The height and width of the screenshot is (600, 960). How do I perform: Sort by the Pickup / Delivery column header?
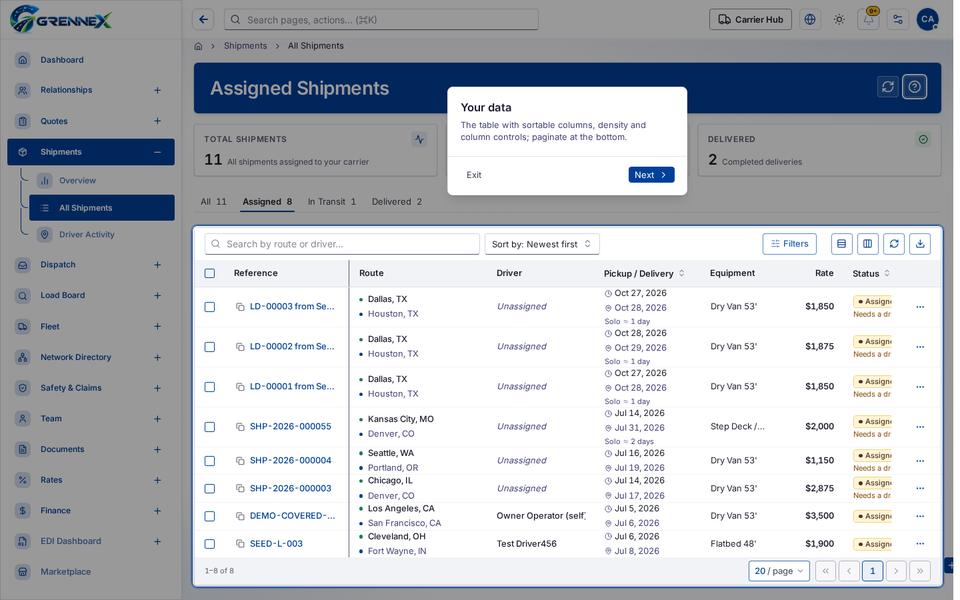click(x=643, y=273)
